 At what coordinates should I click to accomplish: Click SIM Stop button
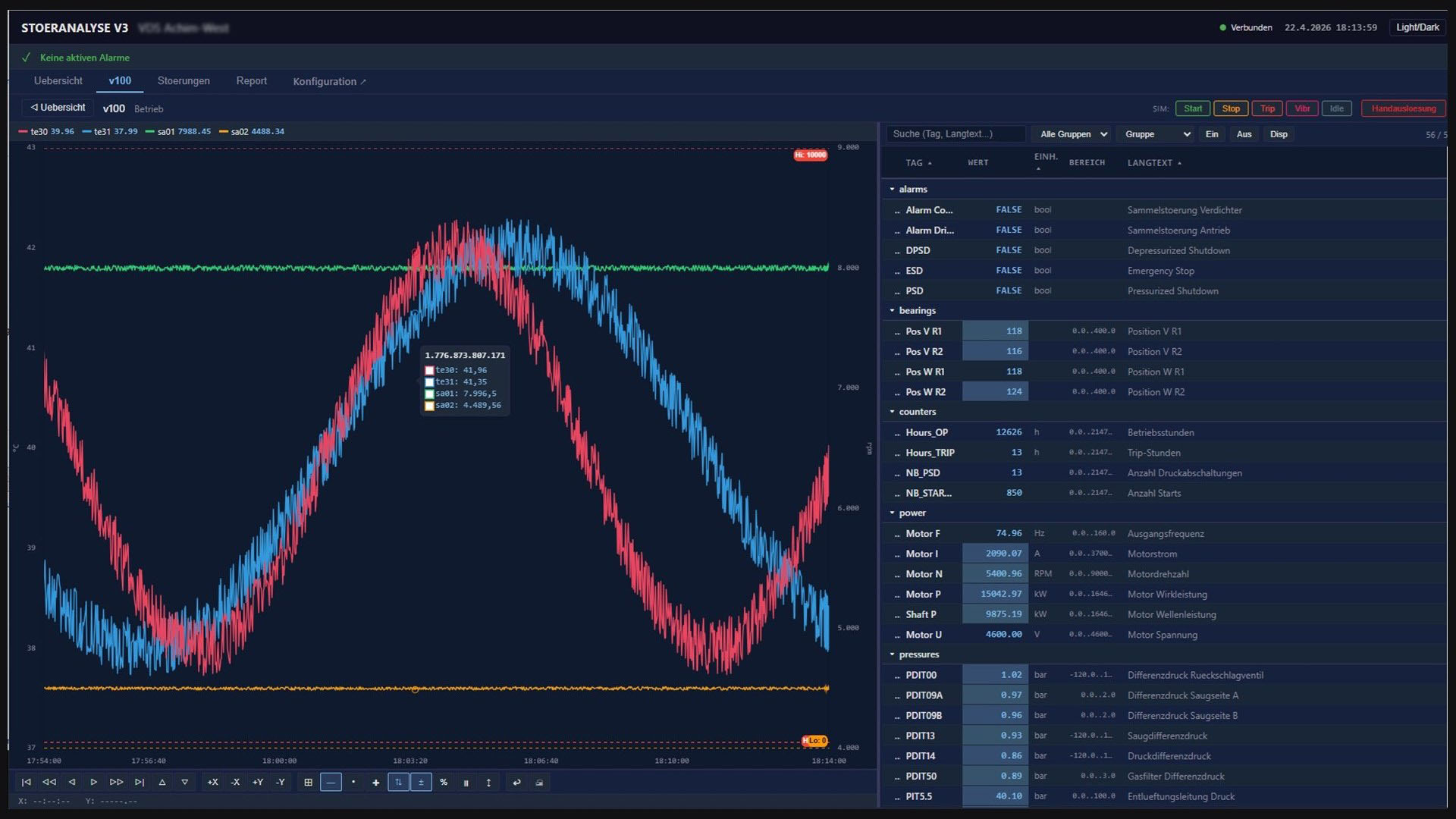click(x=1231, y=108)
